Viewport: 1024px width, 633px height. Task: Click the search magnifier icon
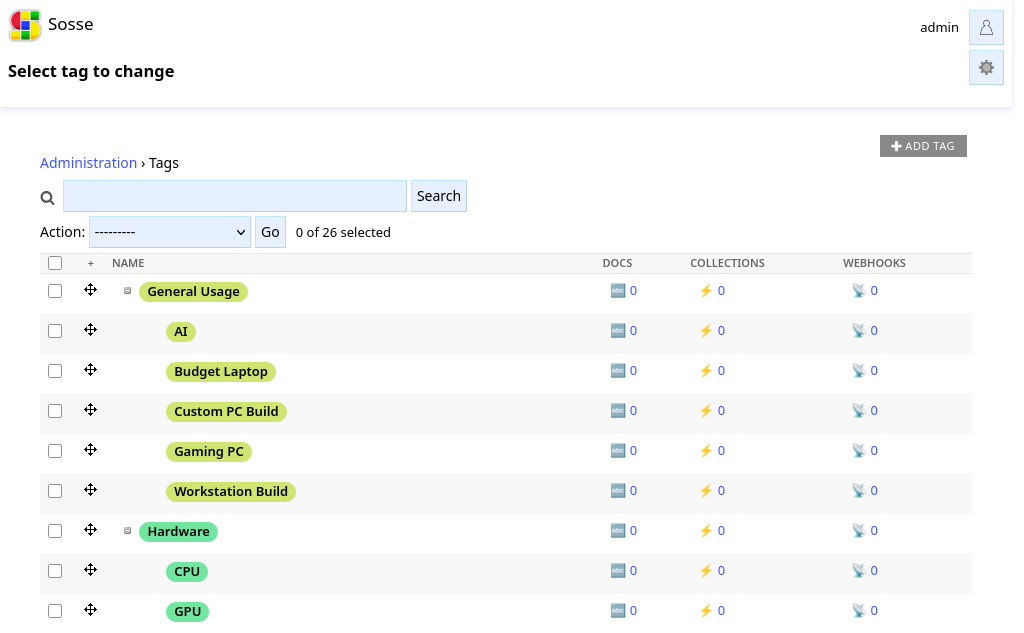pyautogui.click(x=47, y=197)
